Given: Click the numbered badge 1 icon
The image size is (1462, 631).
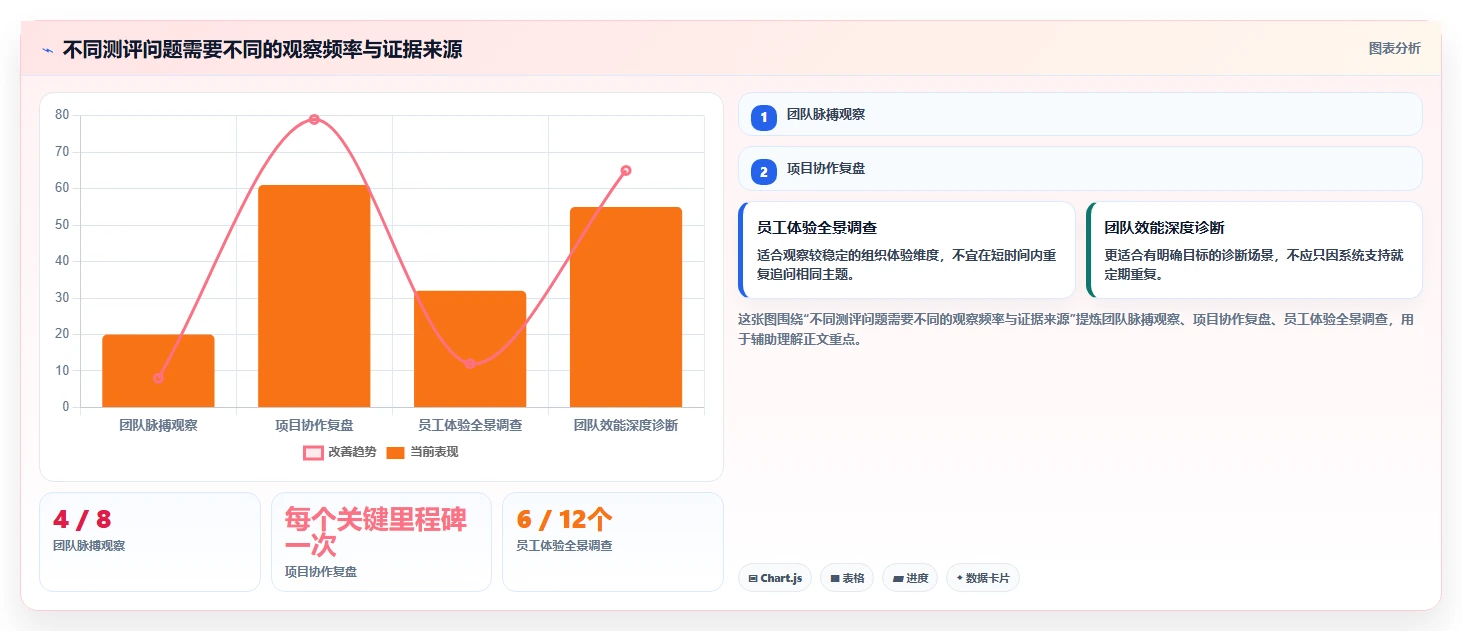Looking at the screenshot, I should tap(764, 118).
